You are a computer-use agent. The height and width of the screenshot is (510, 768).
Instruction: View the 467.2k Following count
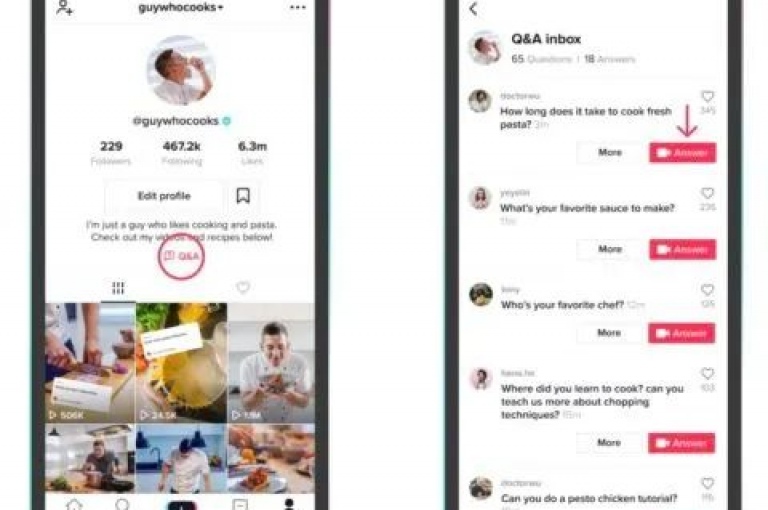coord(181,152)
